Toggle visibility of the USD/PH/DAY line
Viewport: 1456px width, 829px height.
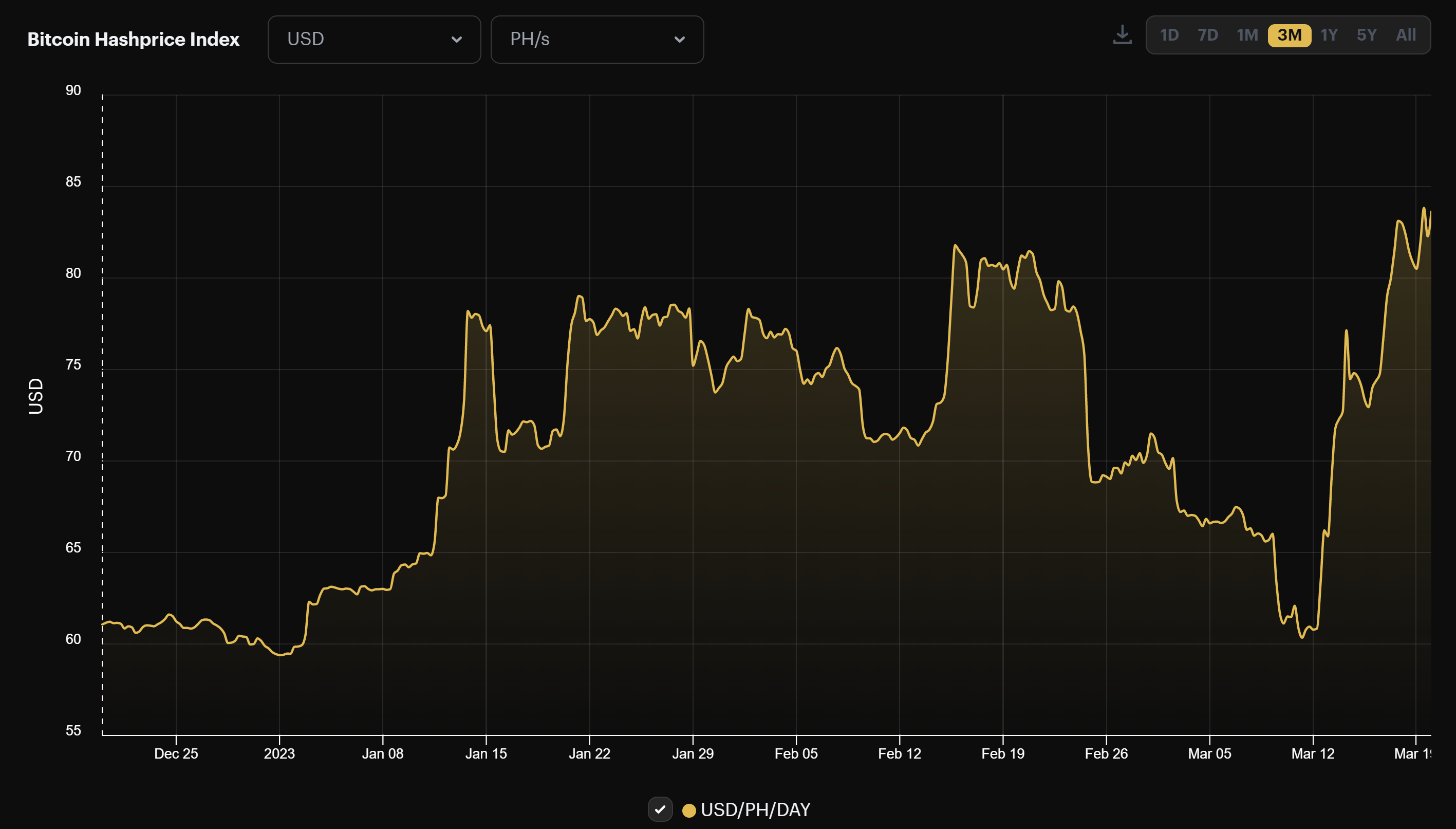(x=660, y=809)
